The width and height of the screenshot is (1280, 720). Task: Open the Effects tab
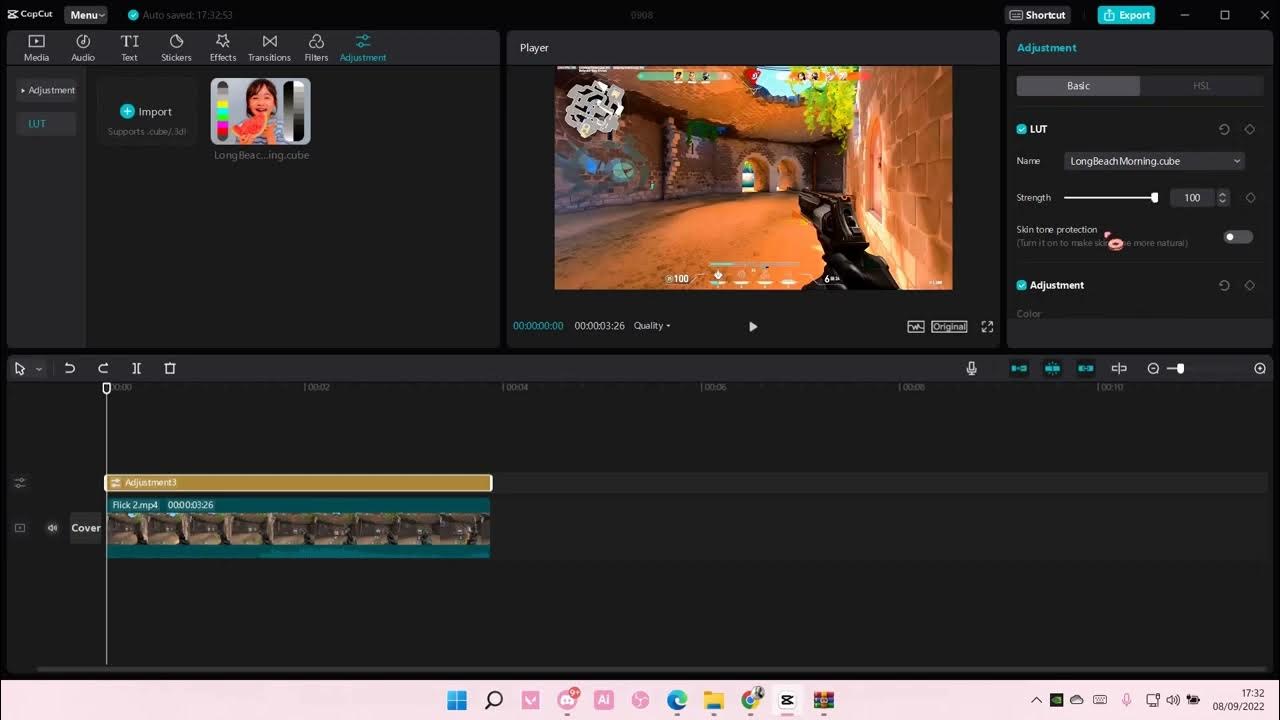click(x=223, y=47)
